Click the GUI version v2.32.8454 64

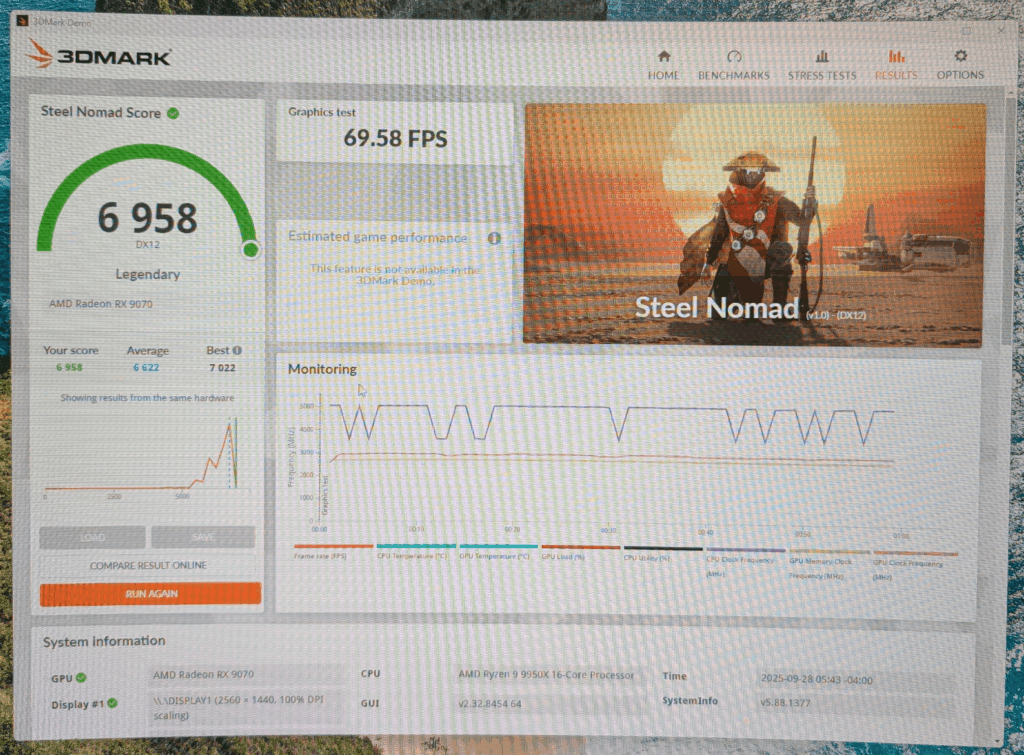pyautogui.click(x=490, y=703)
